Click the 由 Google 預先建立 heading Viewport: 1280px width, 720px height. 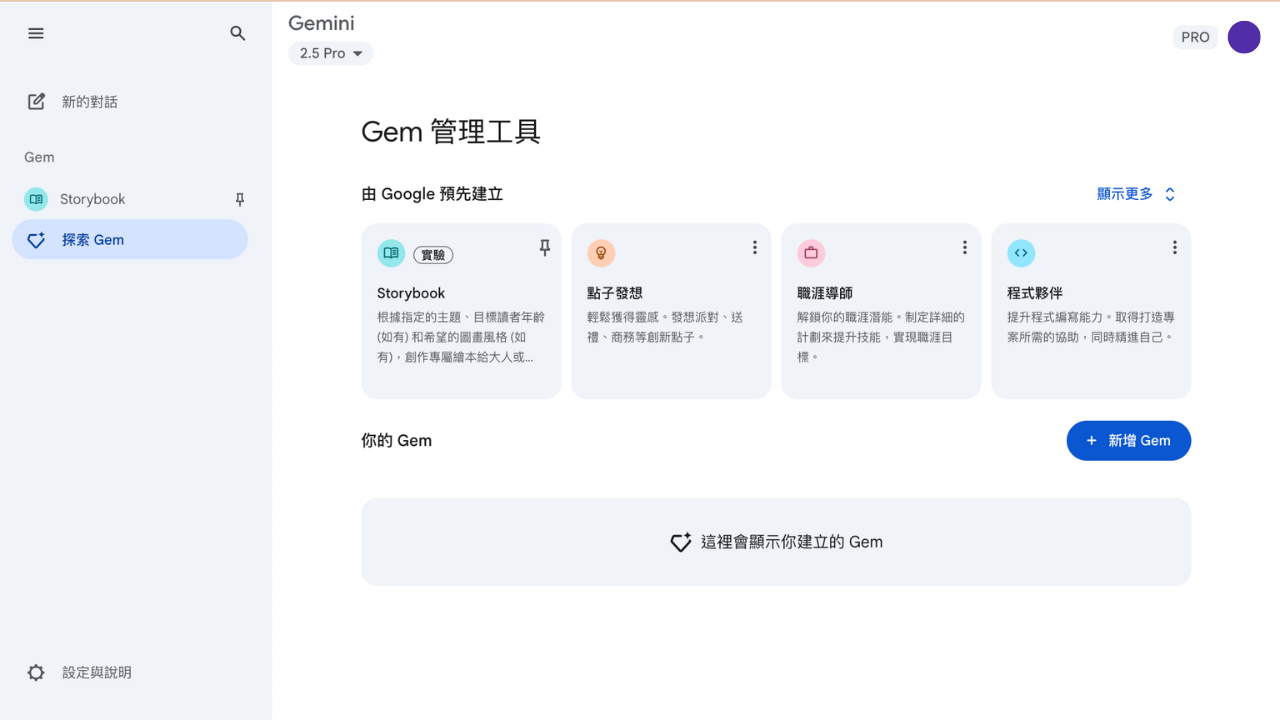(x=432, y=194)
